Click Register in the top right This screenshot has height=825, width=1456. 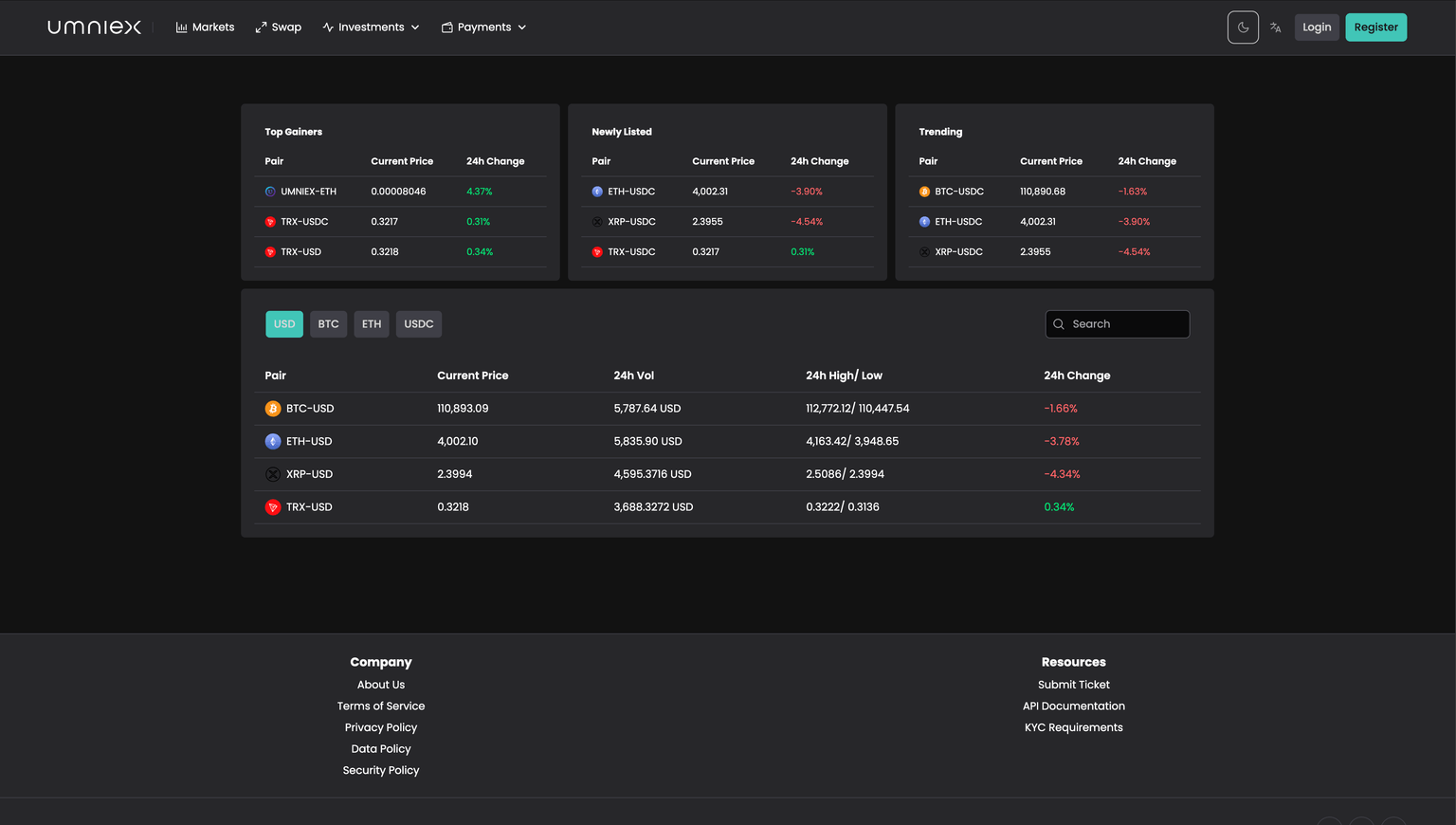(1375, 27)
